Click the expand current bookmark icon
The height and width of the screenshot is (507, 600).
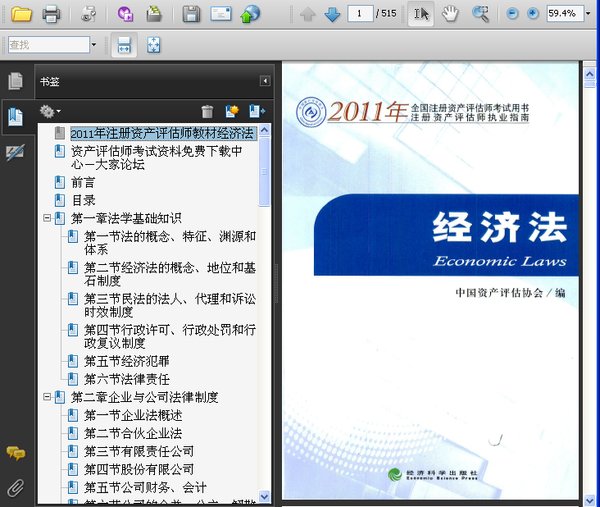point(257,111)
